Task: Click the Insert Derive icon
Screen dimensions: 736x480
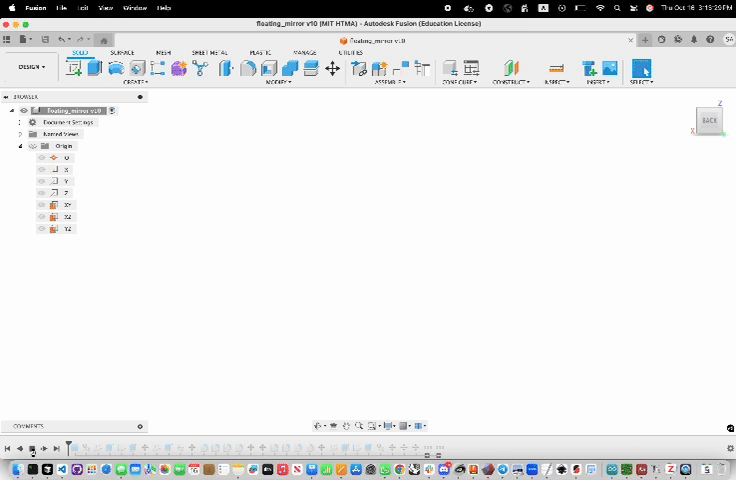Action: tap(589, 69)
